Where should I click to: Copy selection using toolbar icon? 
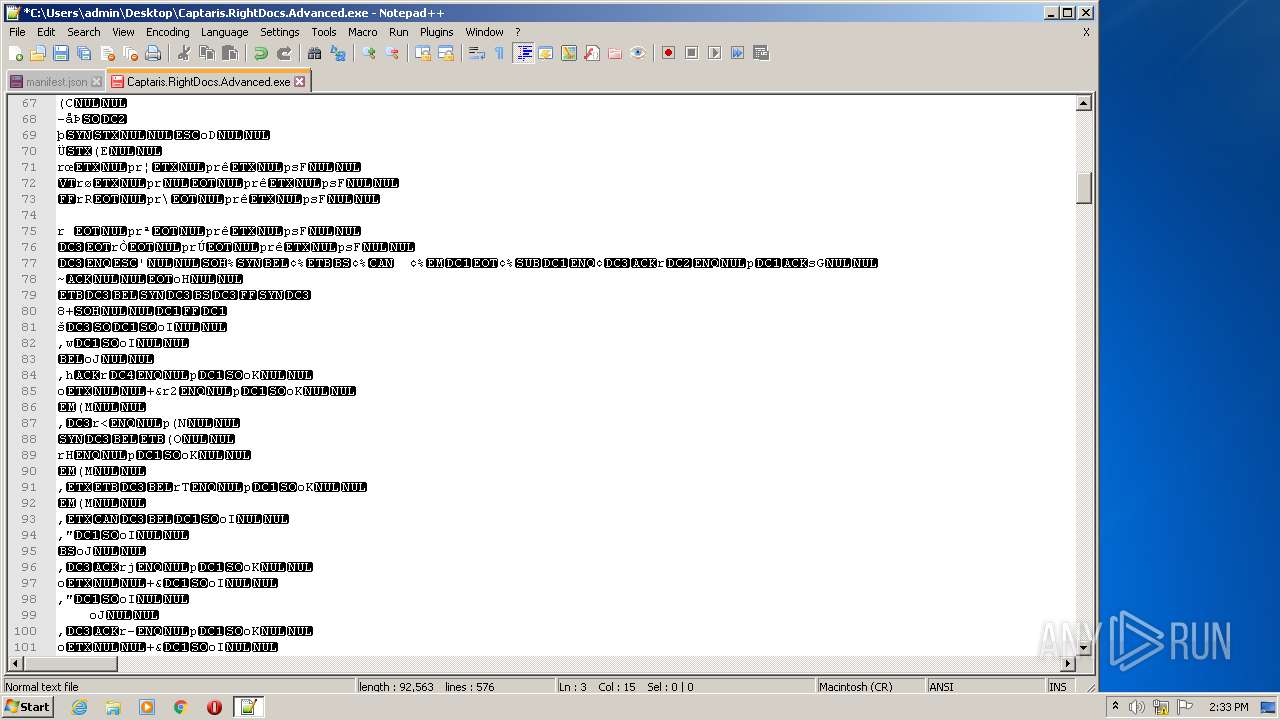[206, 53]
